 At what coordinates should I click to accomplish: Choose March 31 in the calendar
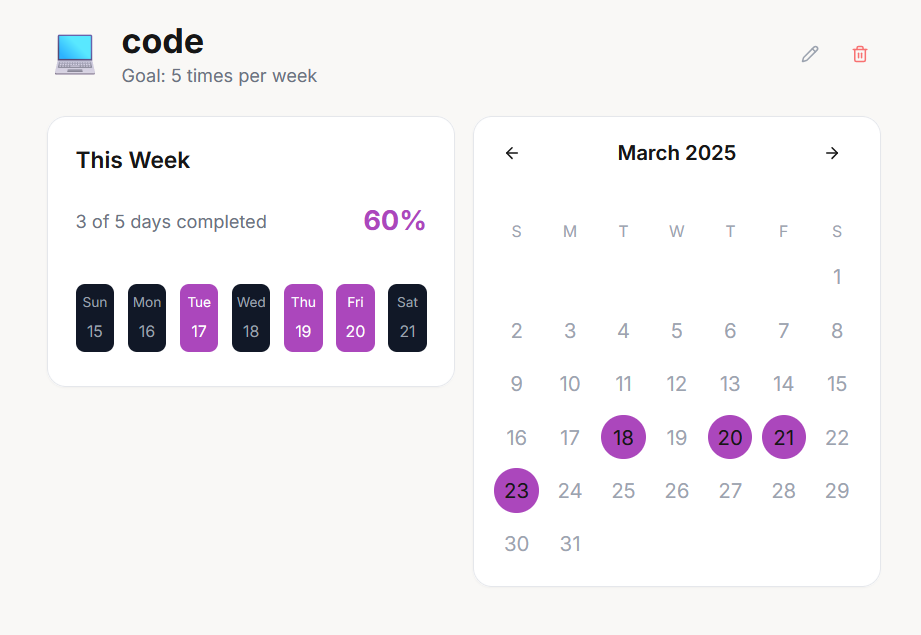[x=570, y=544]
